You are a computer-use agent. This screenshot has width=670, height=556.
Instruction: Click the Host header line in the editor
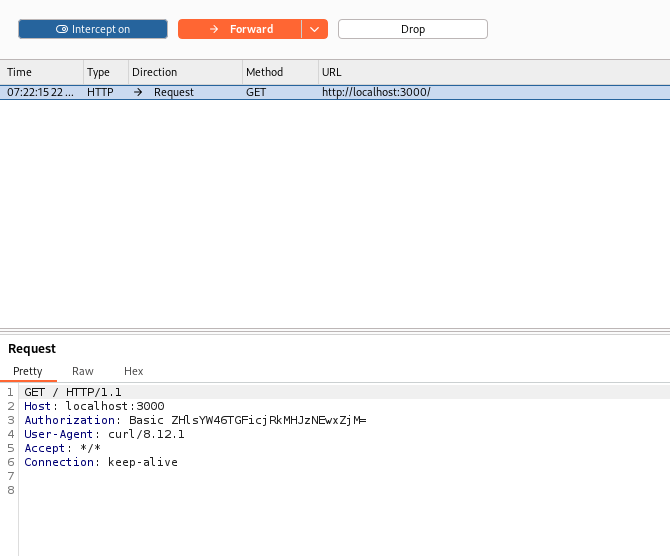(x=94, y=406)
